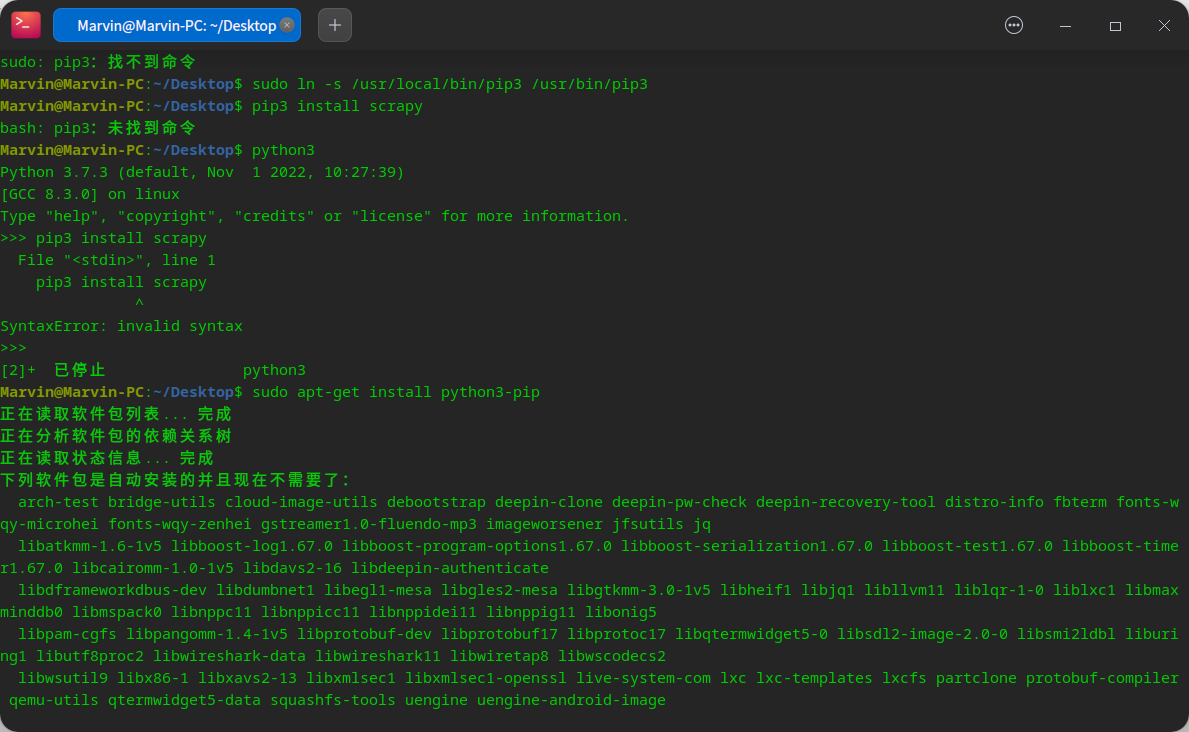Click the terminal application icon in the title bar
The image size is (1189, 732).
[x=25, y=24]
